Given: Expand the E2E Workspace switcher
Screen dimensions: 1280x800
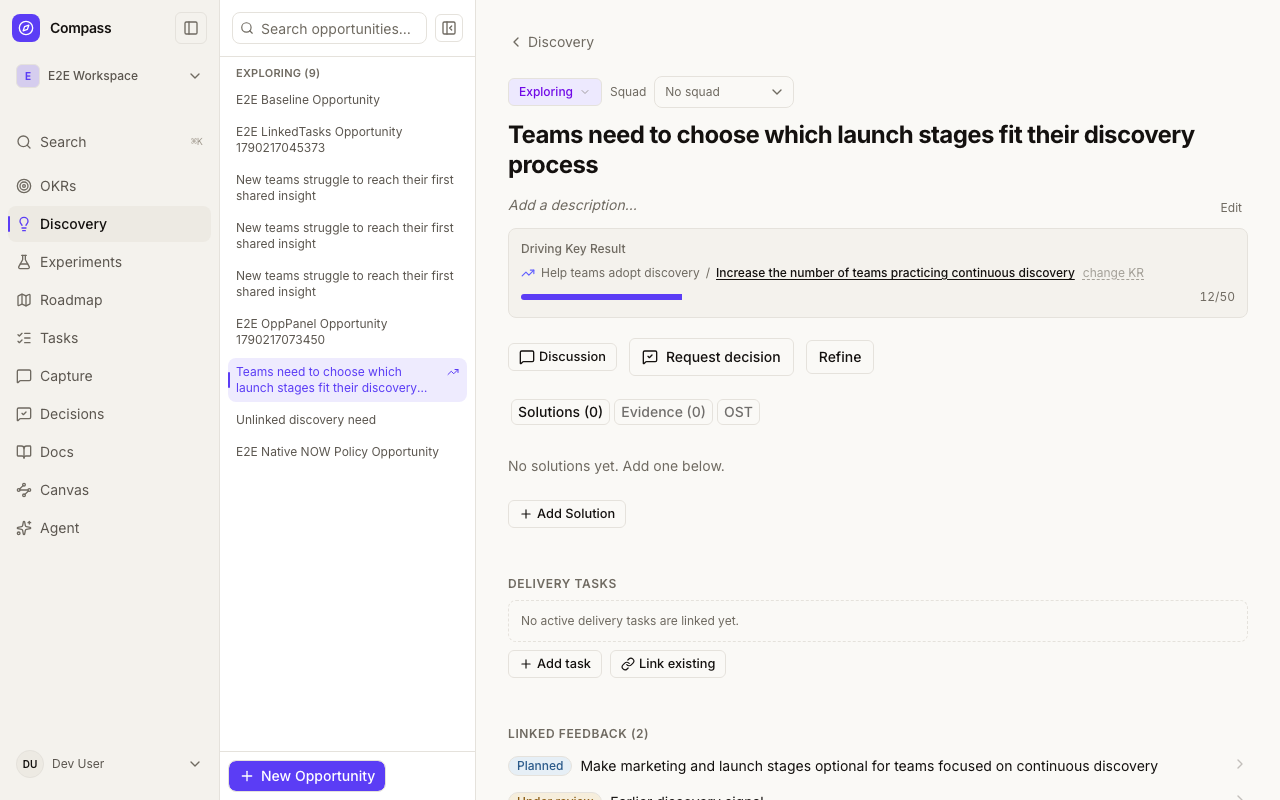Looking at the screenshot, I should coord(110,76).
